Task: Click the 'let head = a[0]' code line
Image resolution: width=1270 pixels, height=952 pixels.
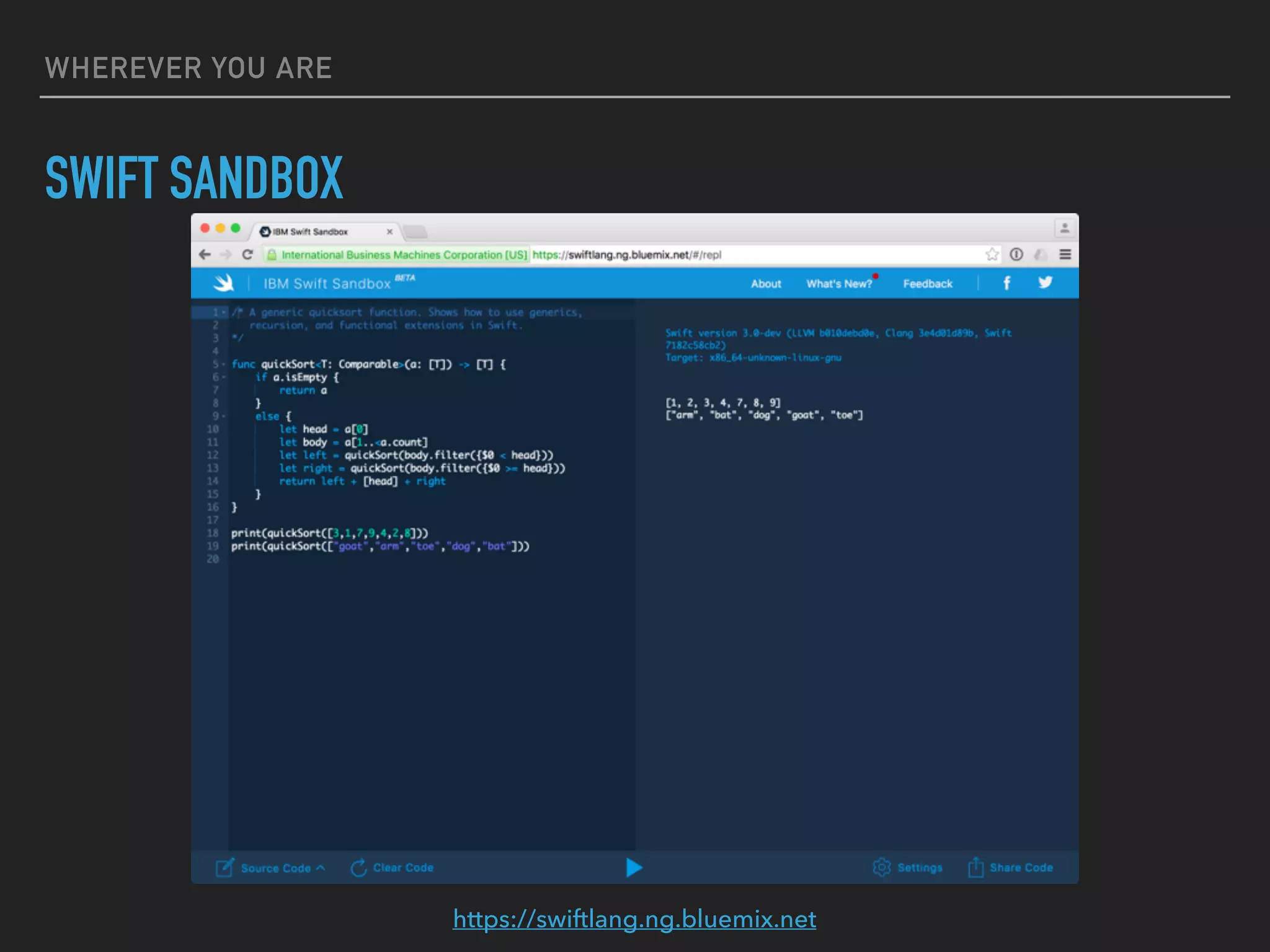Action: (324, 429)
